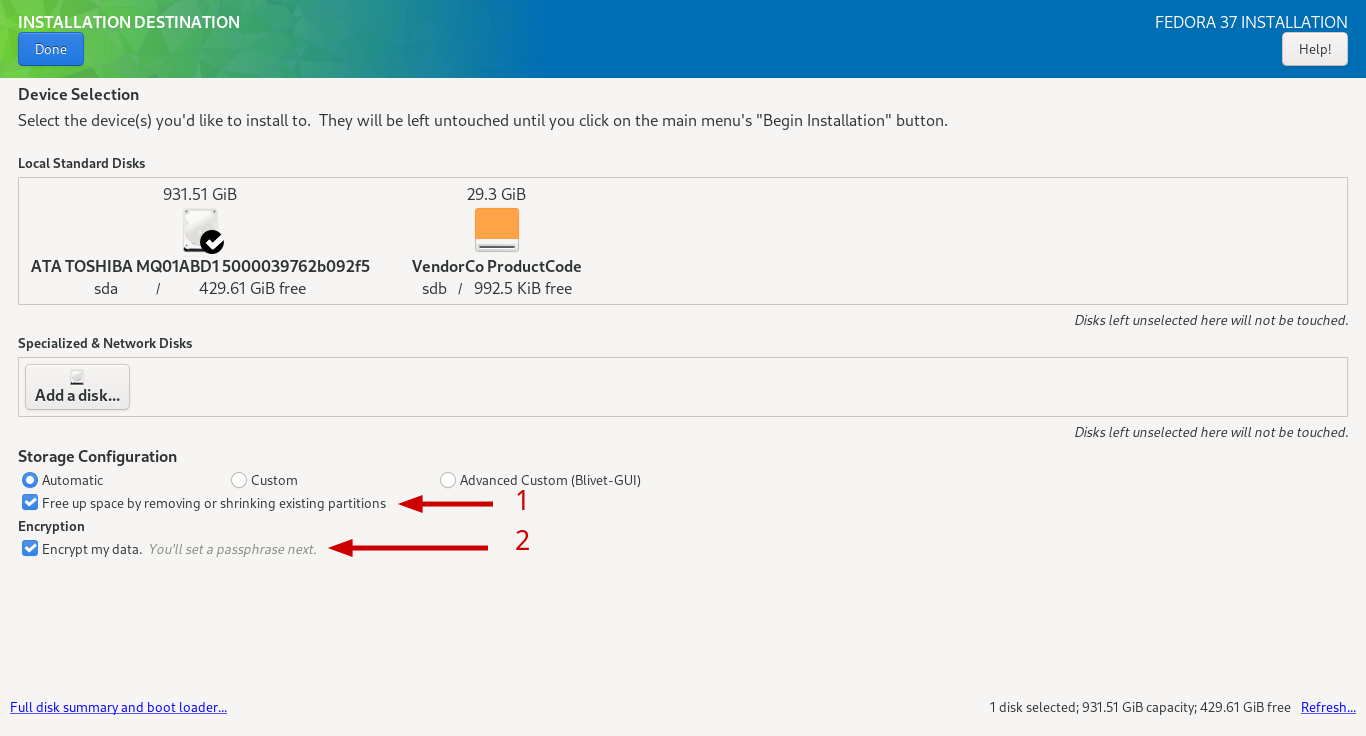Click the 29.3 GiB size label
1366x736 pixels.
point(496,194)
